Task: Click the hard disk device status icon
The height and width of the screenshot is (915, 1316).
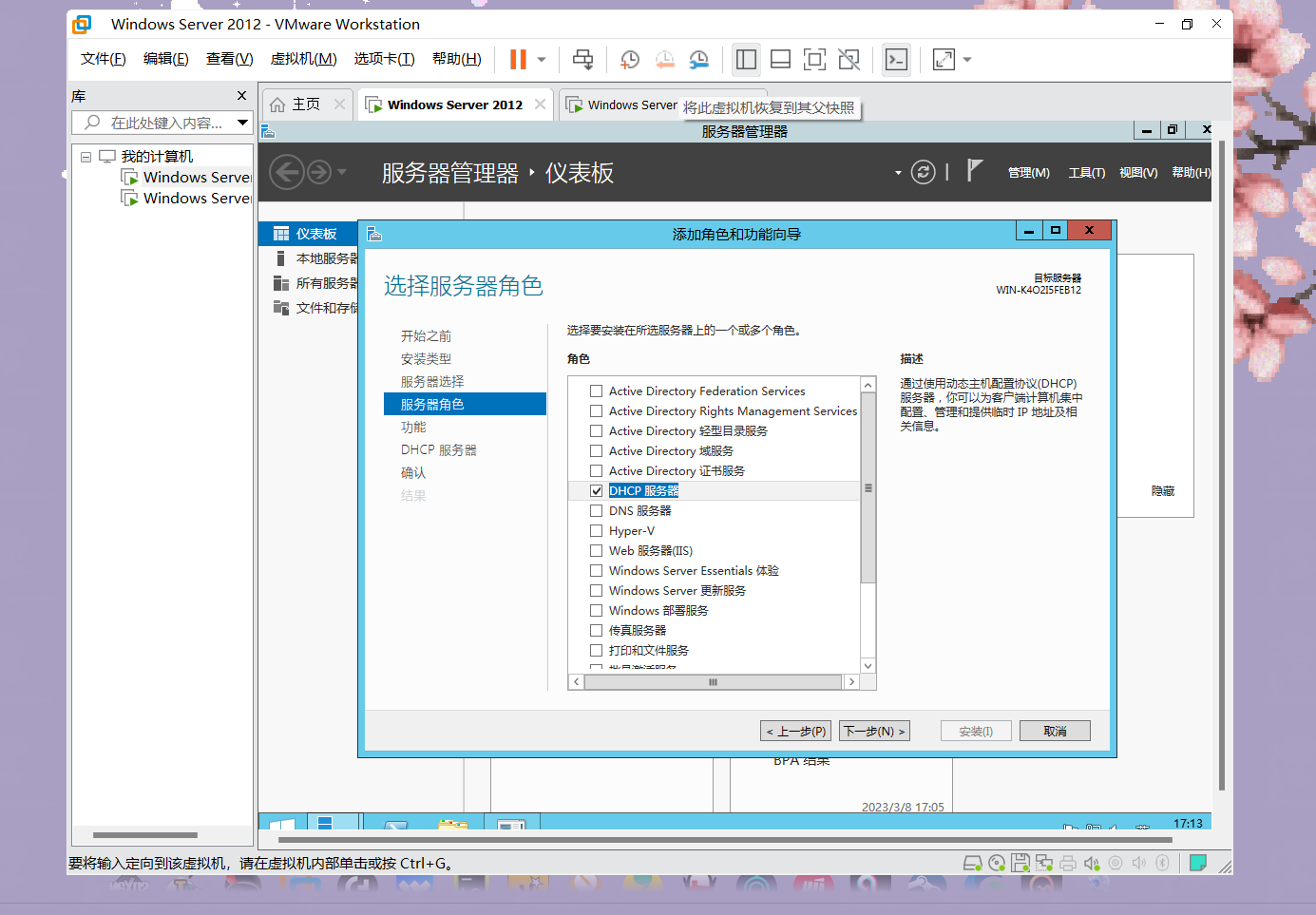Action: (972, 863)
